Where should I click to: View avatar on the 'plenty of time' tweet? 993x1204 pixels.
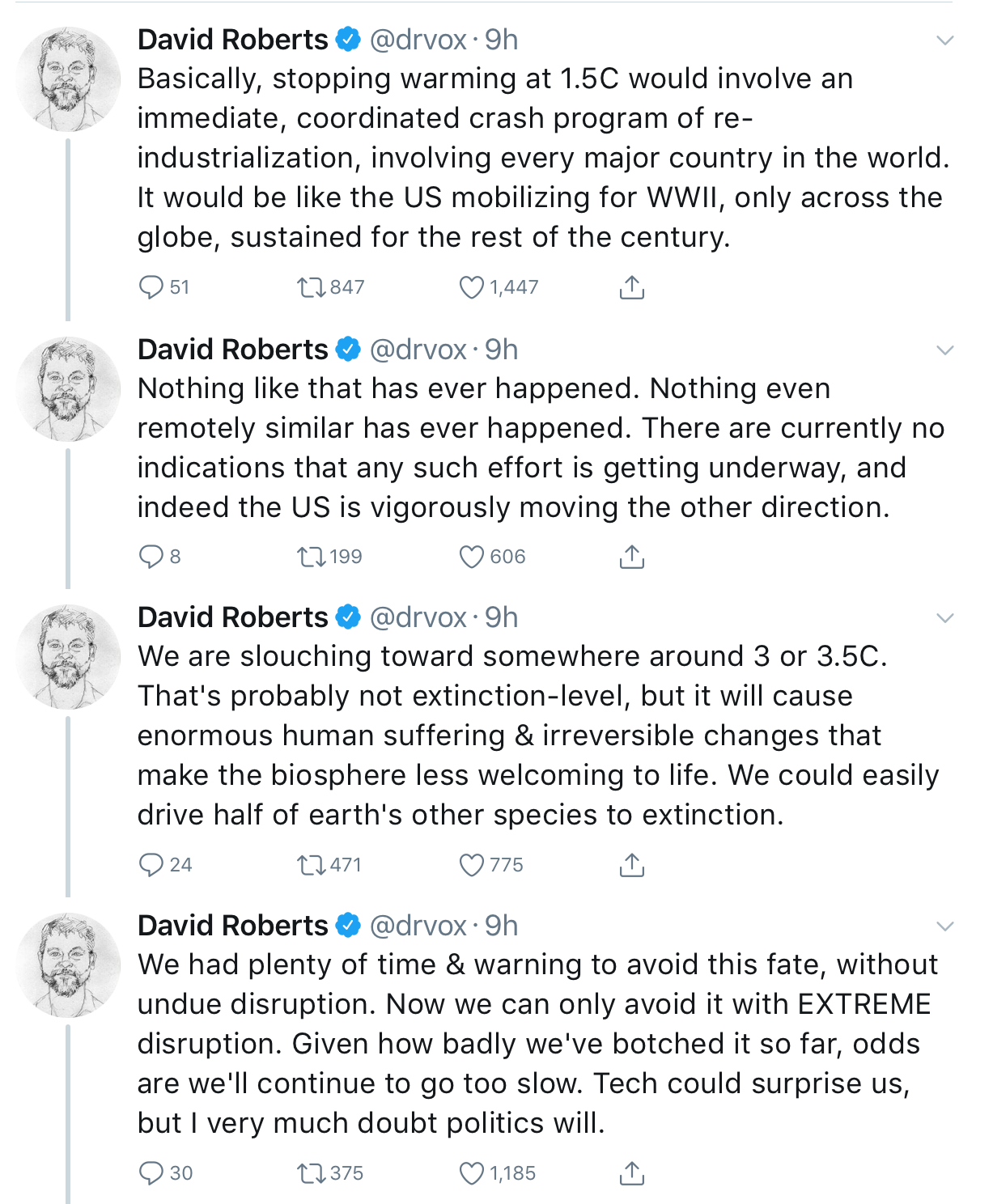[x=68, y=964]
